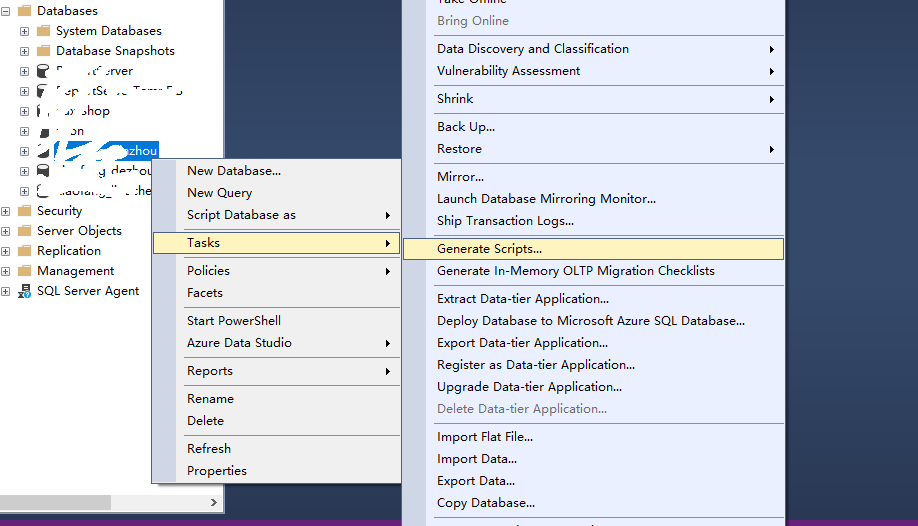Screen dimensions: 918x526
Task: Select Export Data...
Action: [x=593, y=481]
